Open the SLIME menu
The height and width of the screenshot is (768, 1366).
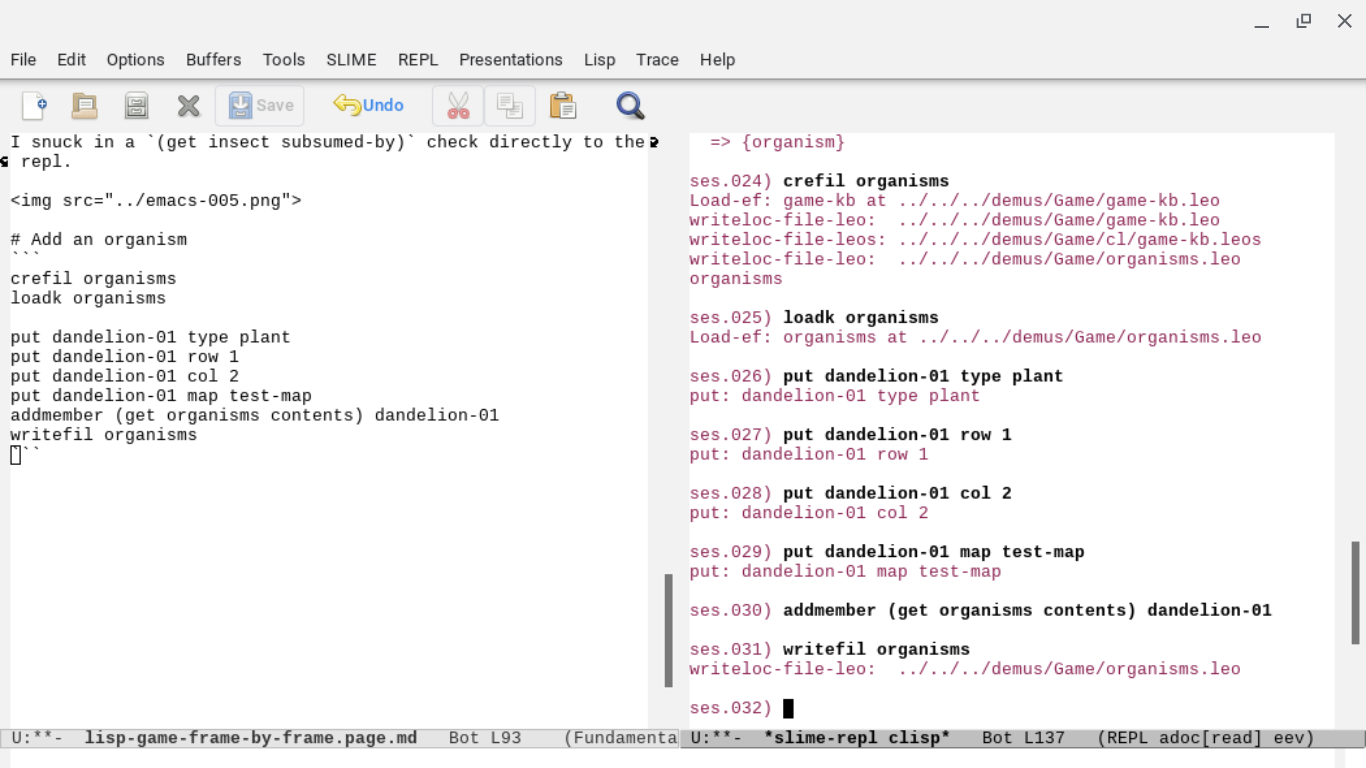[x=351, y=60]
